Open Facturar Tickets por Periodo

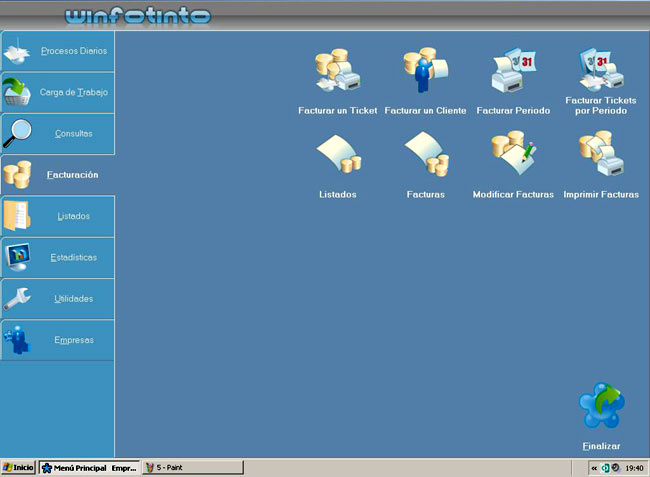tap(601, 72)
